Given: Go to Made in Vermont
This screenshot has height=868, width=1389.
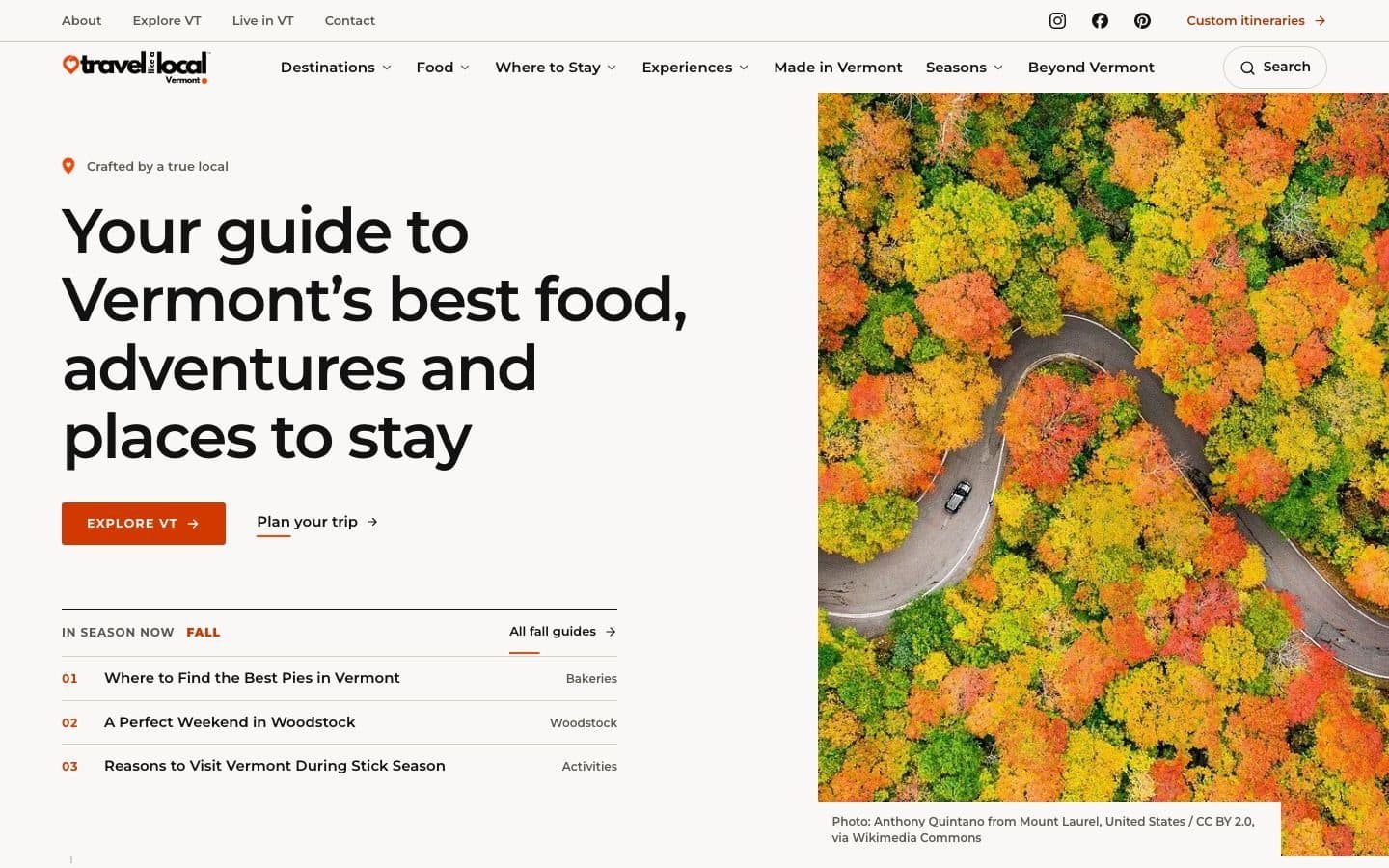Looking at the screenshot, I should point(838,68).
